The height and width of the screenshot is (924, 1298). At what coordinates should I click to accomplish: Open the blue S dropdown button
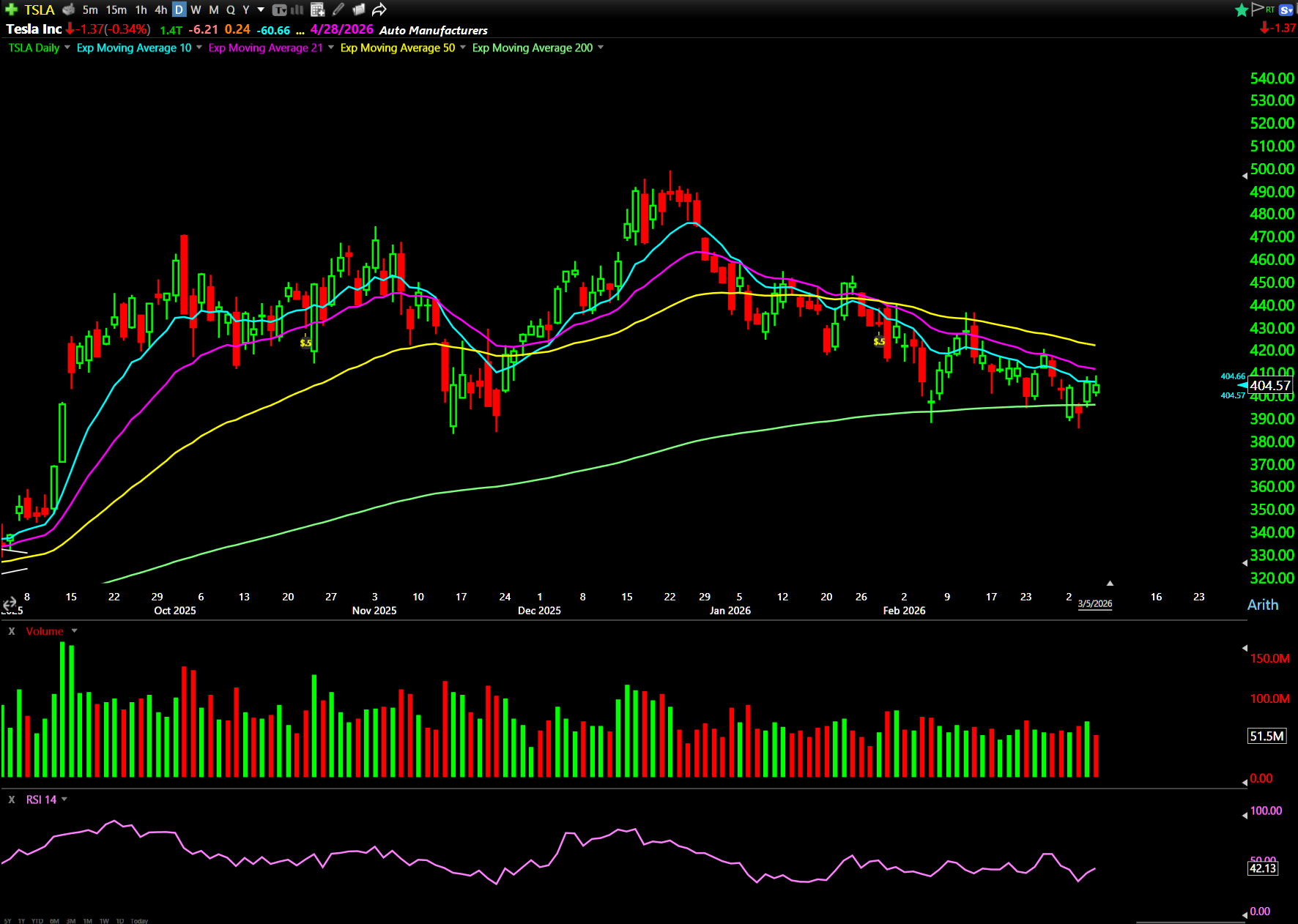coord(1286,10)
